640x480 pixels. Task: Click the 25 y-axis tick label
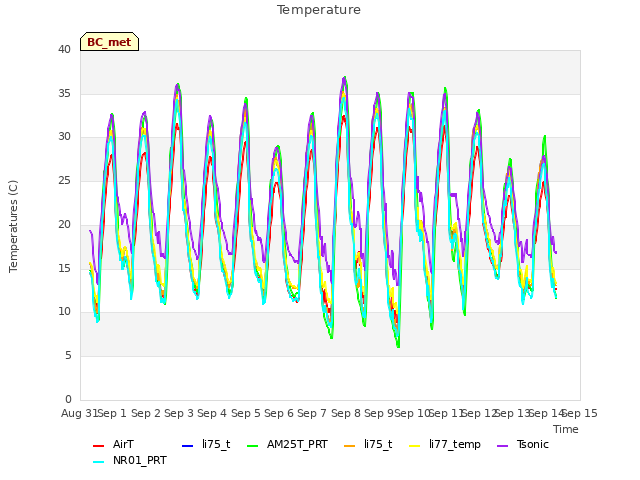pos(64,180)
